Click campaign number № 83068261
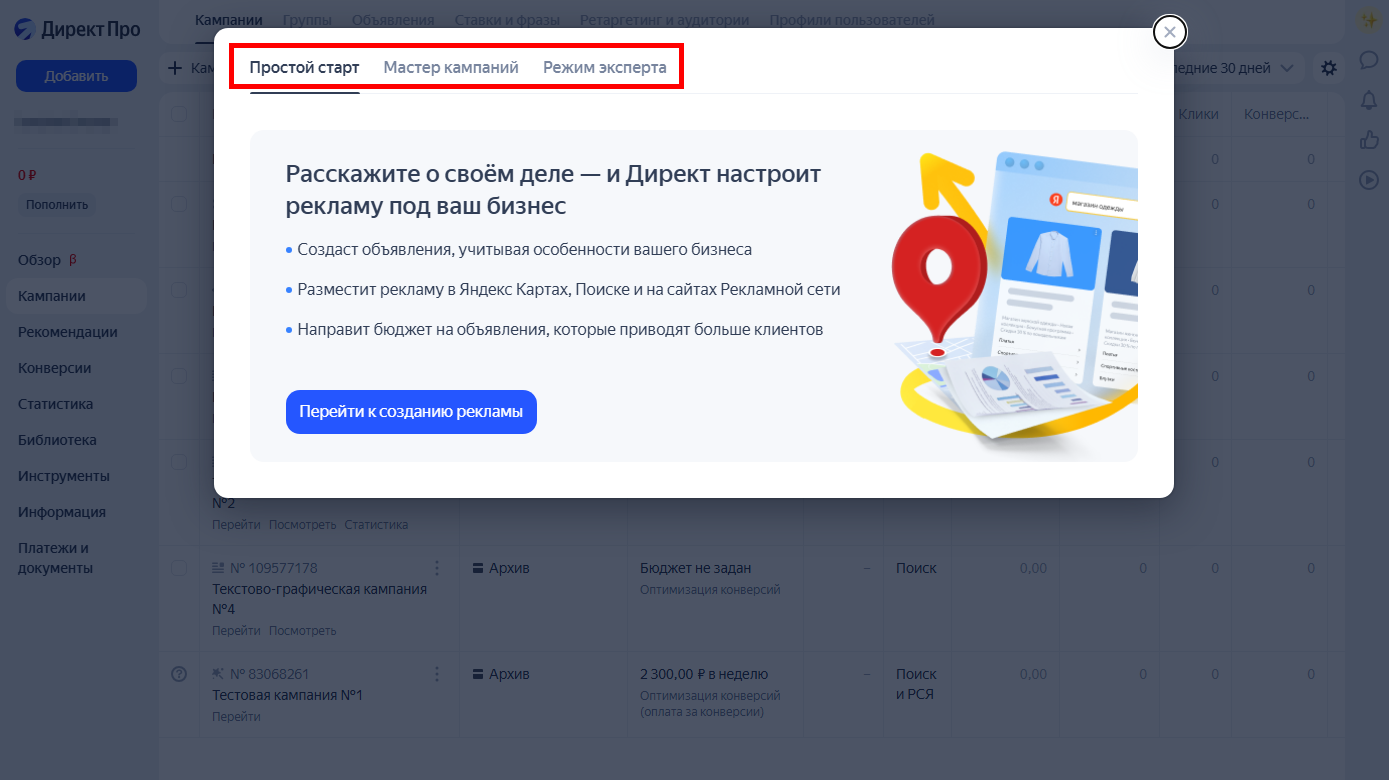This screenshot has width=1389, height=780. point(270,674)
